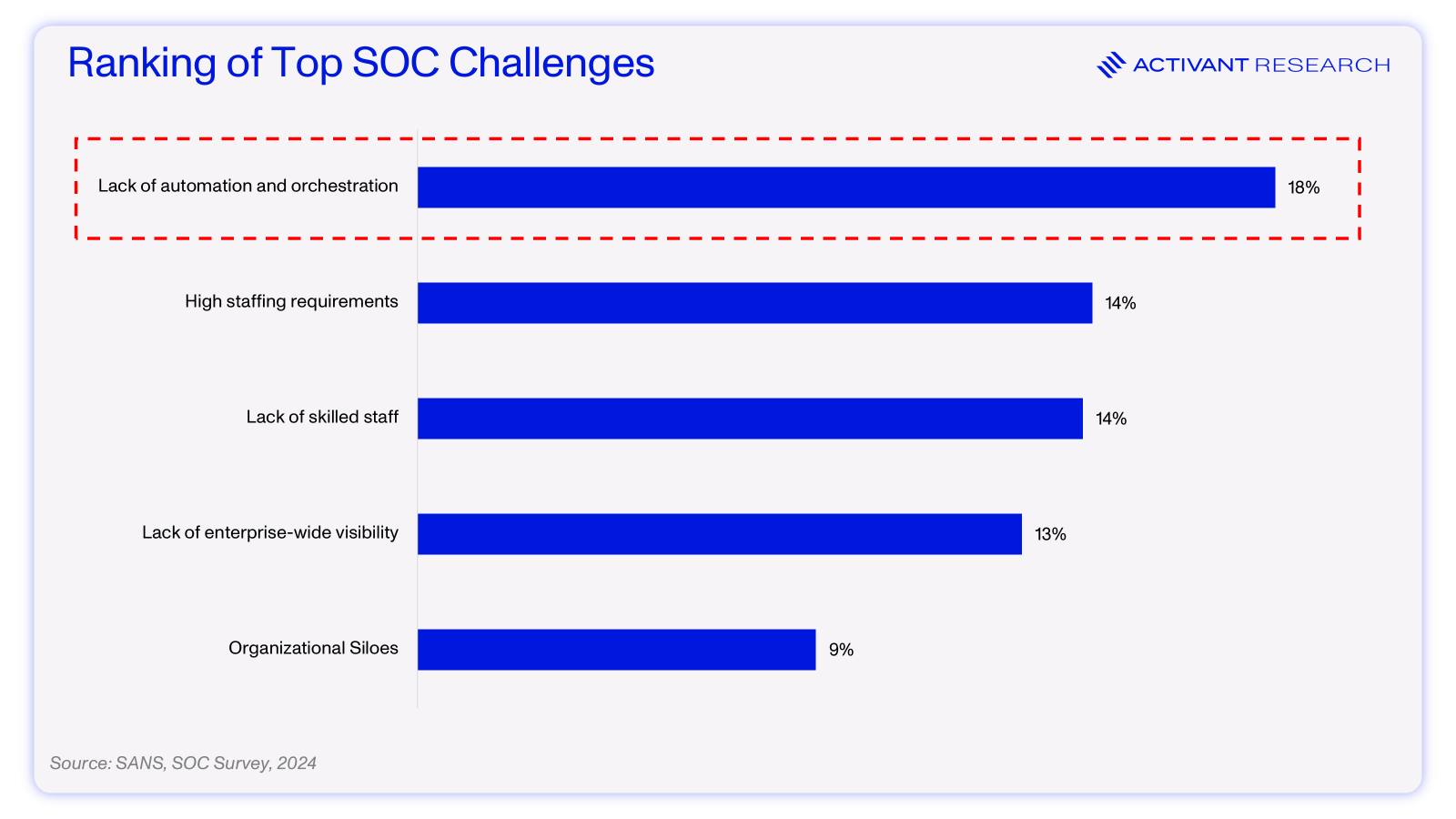Screen dimensions: 1456x819
Task: Click the 14% label beside High staffing requirements
Action: [x=1120, y=303]
